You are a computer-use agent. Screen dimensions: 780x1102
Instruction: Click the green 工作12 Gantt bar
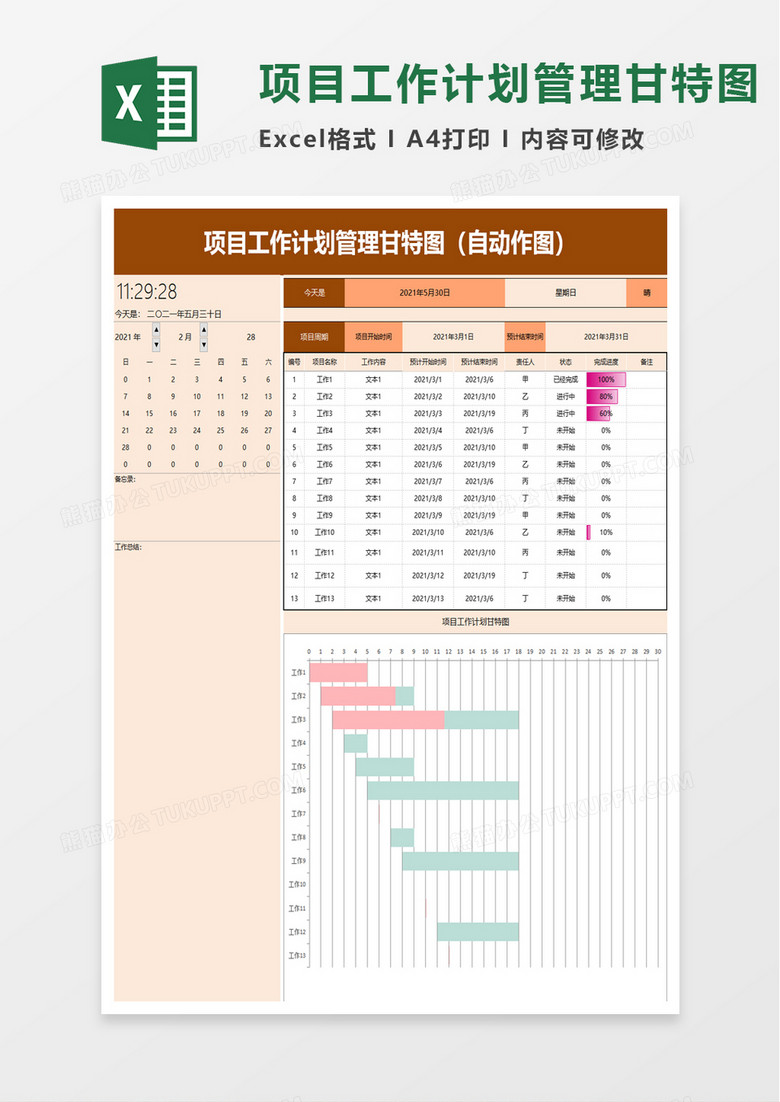[x=477, y=932]
